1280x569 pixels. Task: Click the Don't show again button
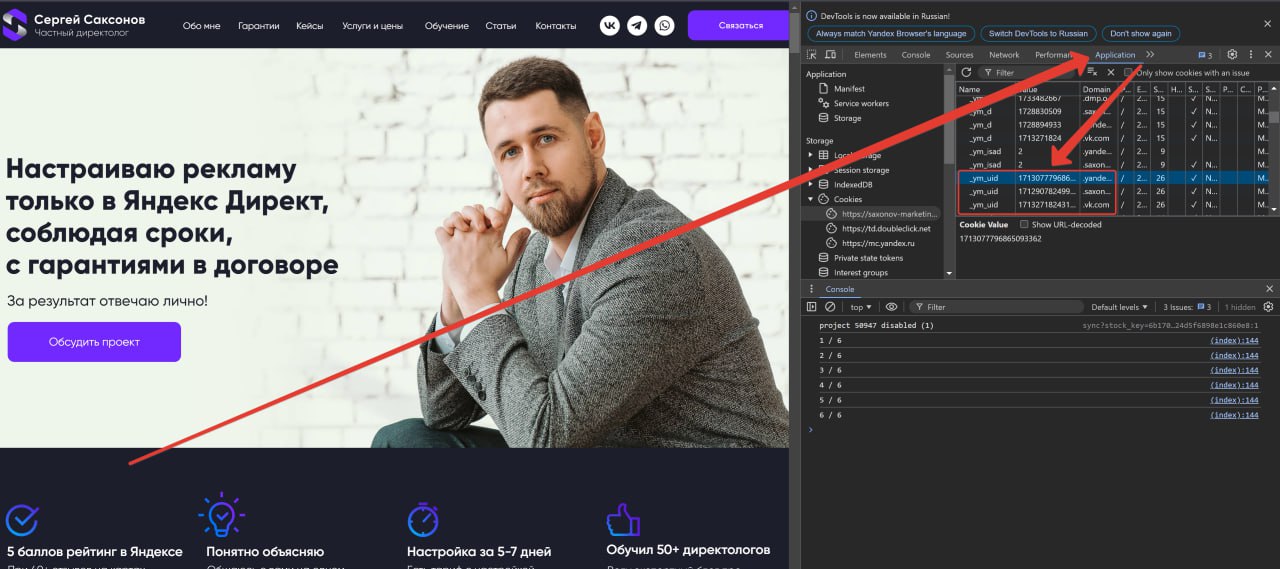tap(1141, 33)
